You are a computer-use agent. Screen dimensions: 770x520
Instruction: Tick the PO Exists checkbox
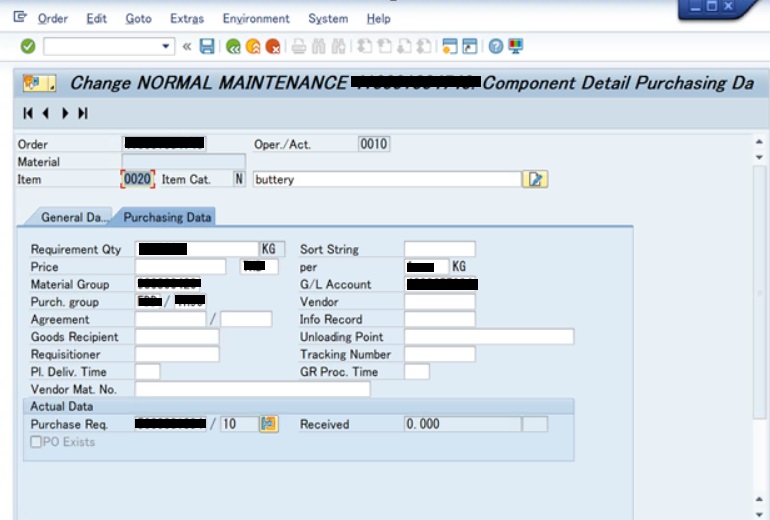(36, 442)
